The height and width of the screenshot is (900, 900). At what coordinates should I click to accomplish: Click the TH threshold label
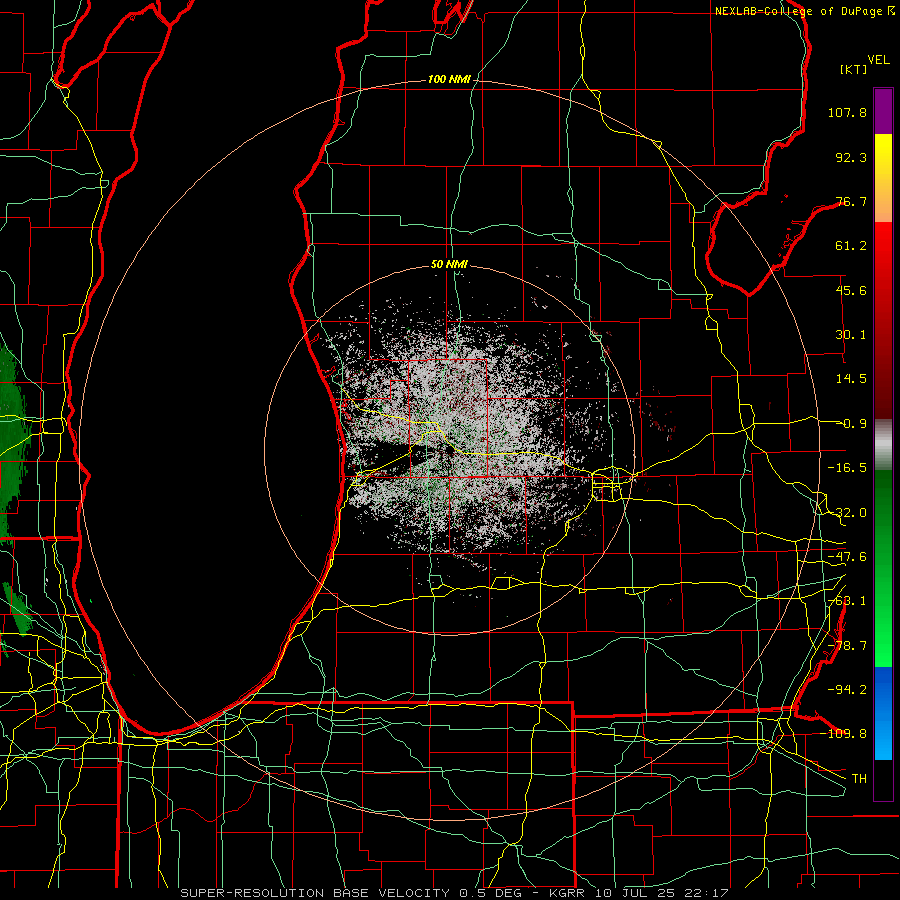(859, 778)
